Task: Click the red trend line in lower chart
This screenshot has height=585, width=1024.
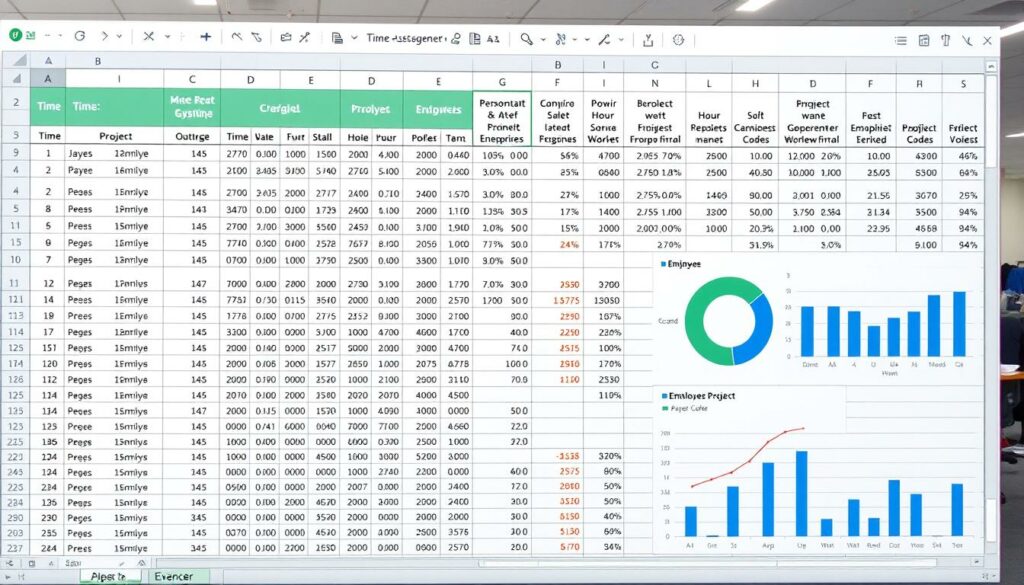Action: tap(746, 457)
